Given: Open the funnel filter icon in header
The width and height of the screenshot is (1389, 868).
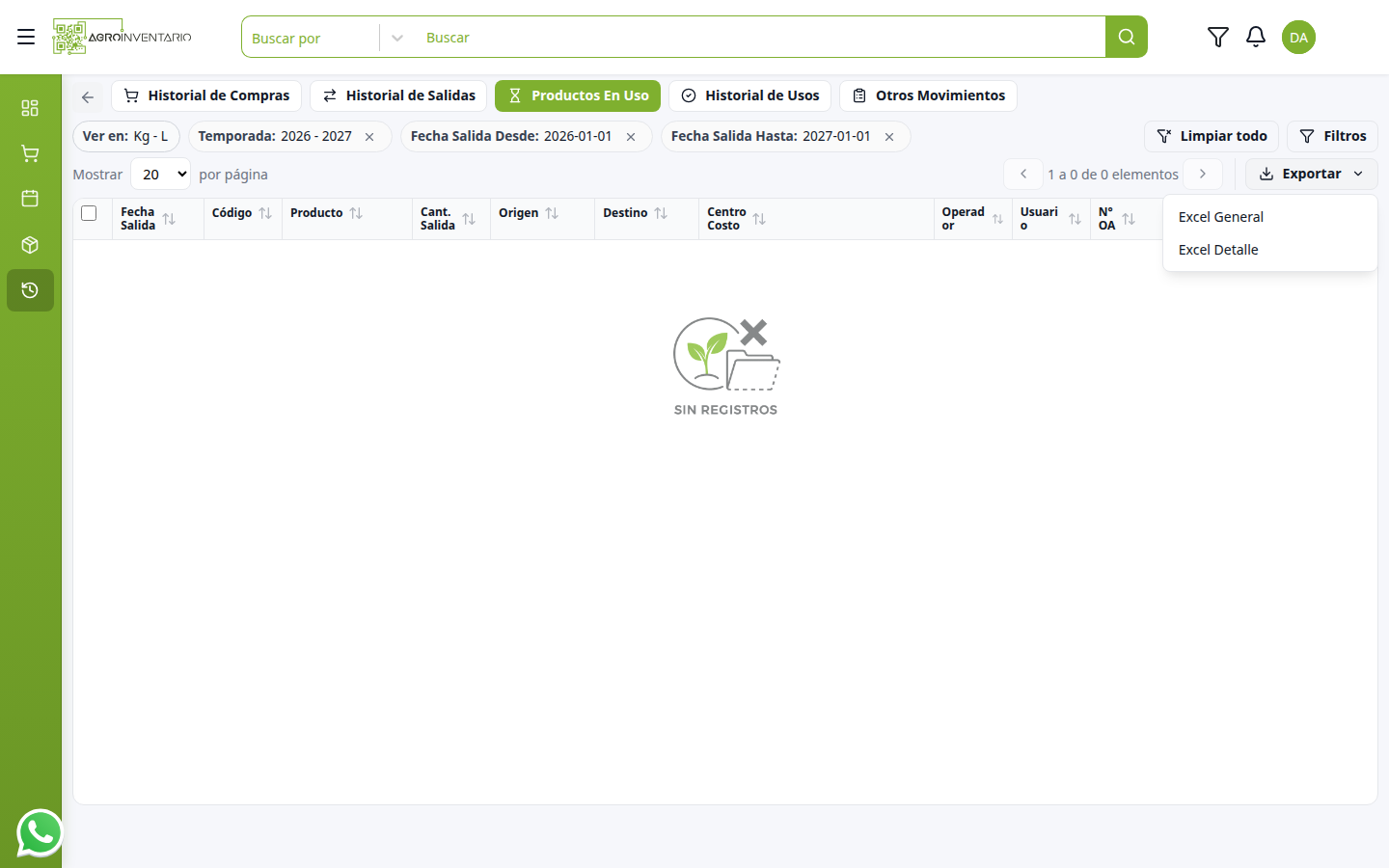Looking at the screenshot, I should click(x=1217, y=37).
